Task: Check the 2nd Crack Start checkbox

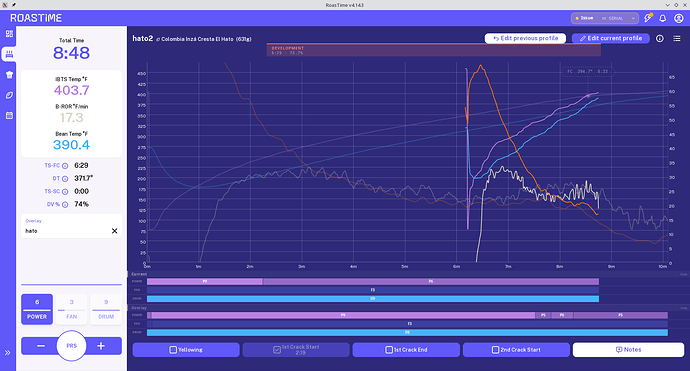Action: [x=495, y=350]
